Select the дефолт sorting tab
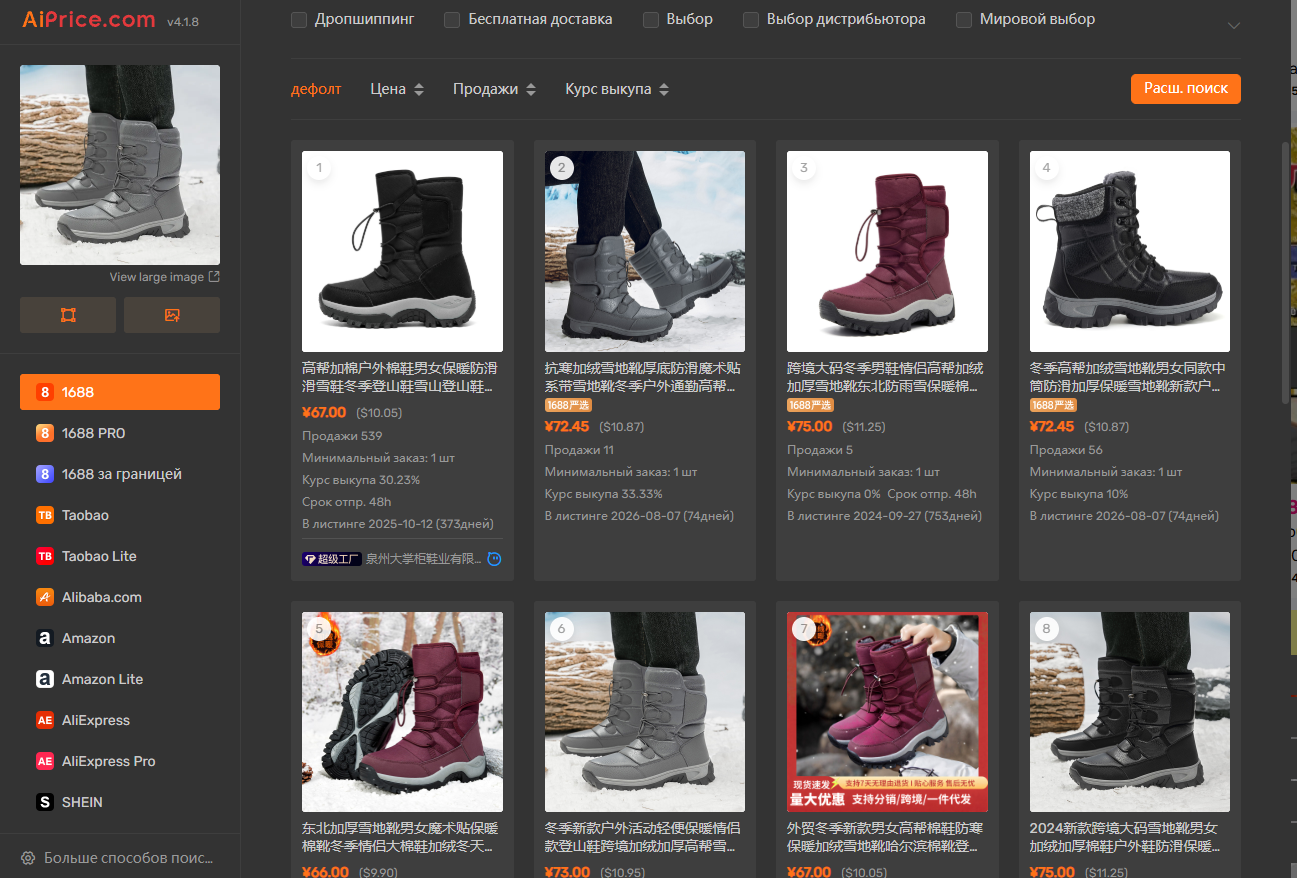 coord(316,89)
